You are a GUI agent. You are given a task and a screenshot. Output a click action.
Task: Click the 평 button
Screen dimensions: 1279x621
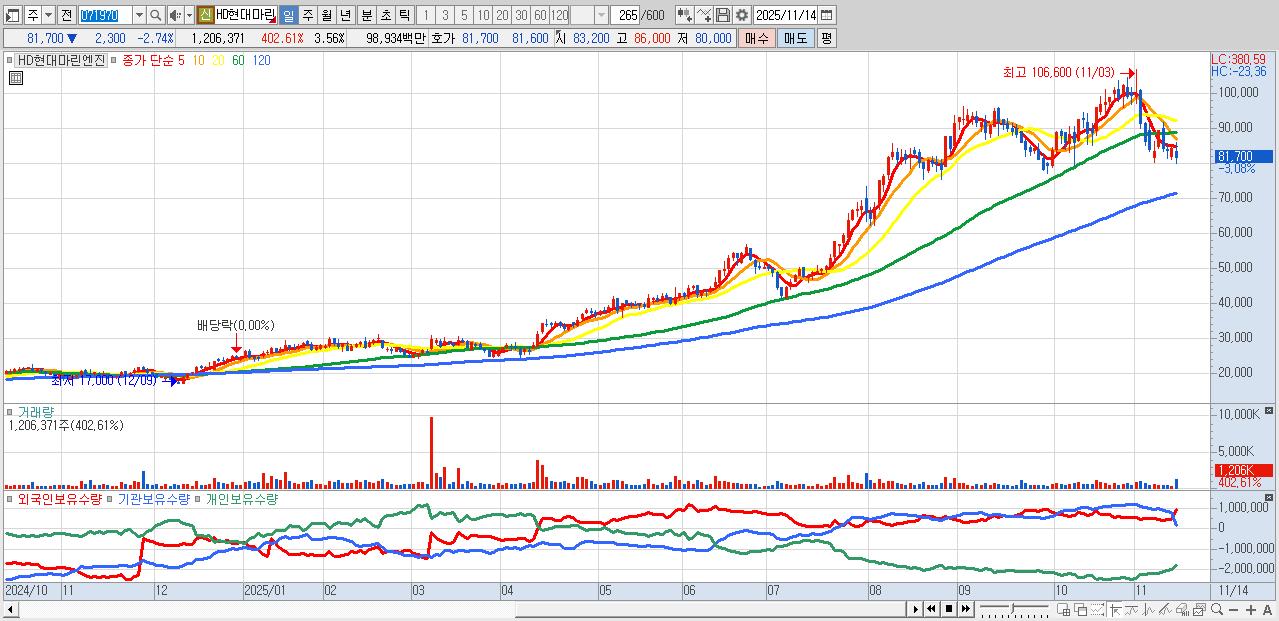coord(826,38)
